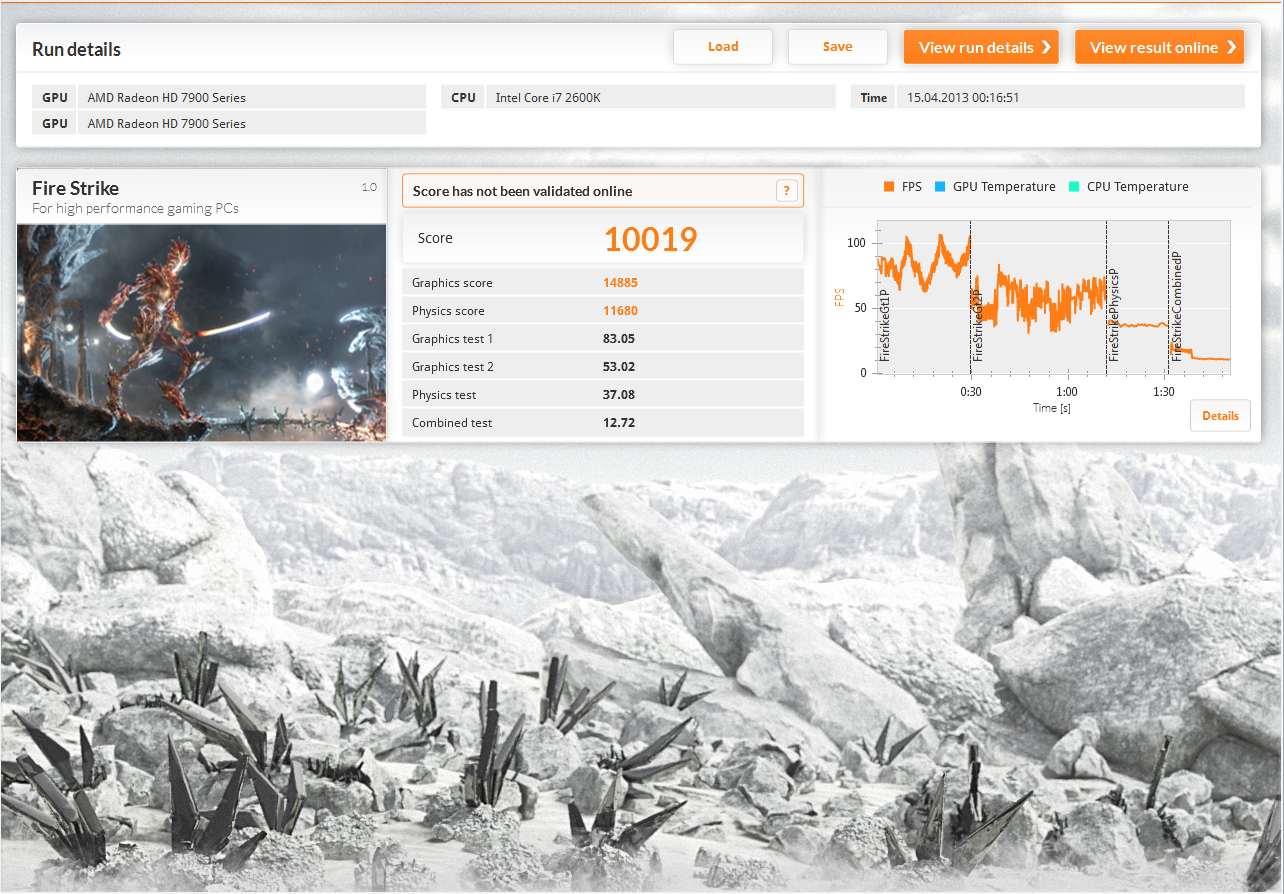Click the FireStrikeGt2P marker on chart

point(978,325)
